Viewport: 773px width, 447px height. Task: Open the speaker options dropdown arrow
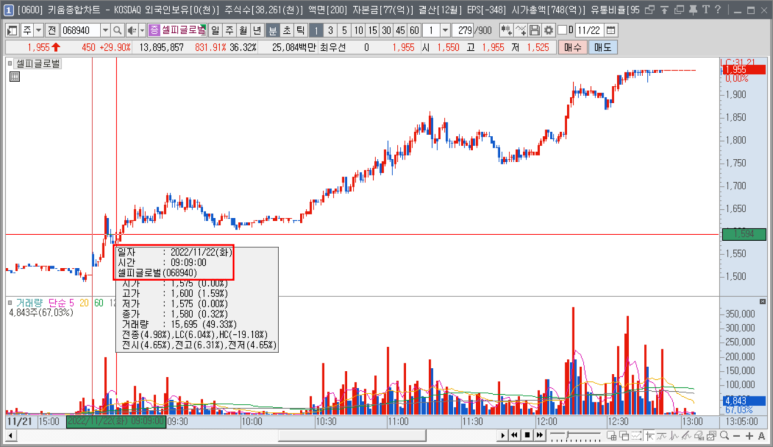coord(142,31)
